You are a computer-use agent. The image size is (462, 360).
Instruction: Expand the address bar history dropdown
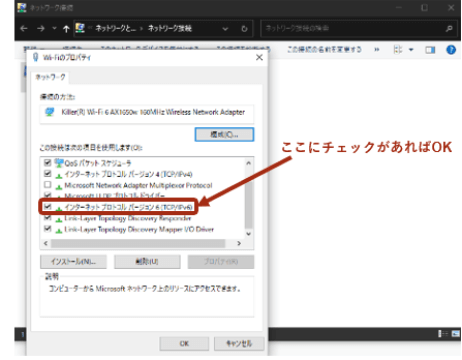(225, 29)
